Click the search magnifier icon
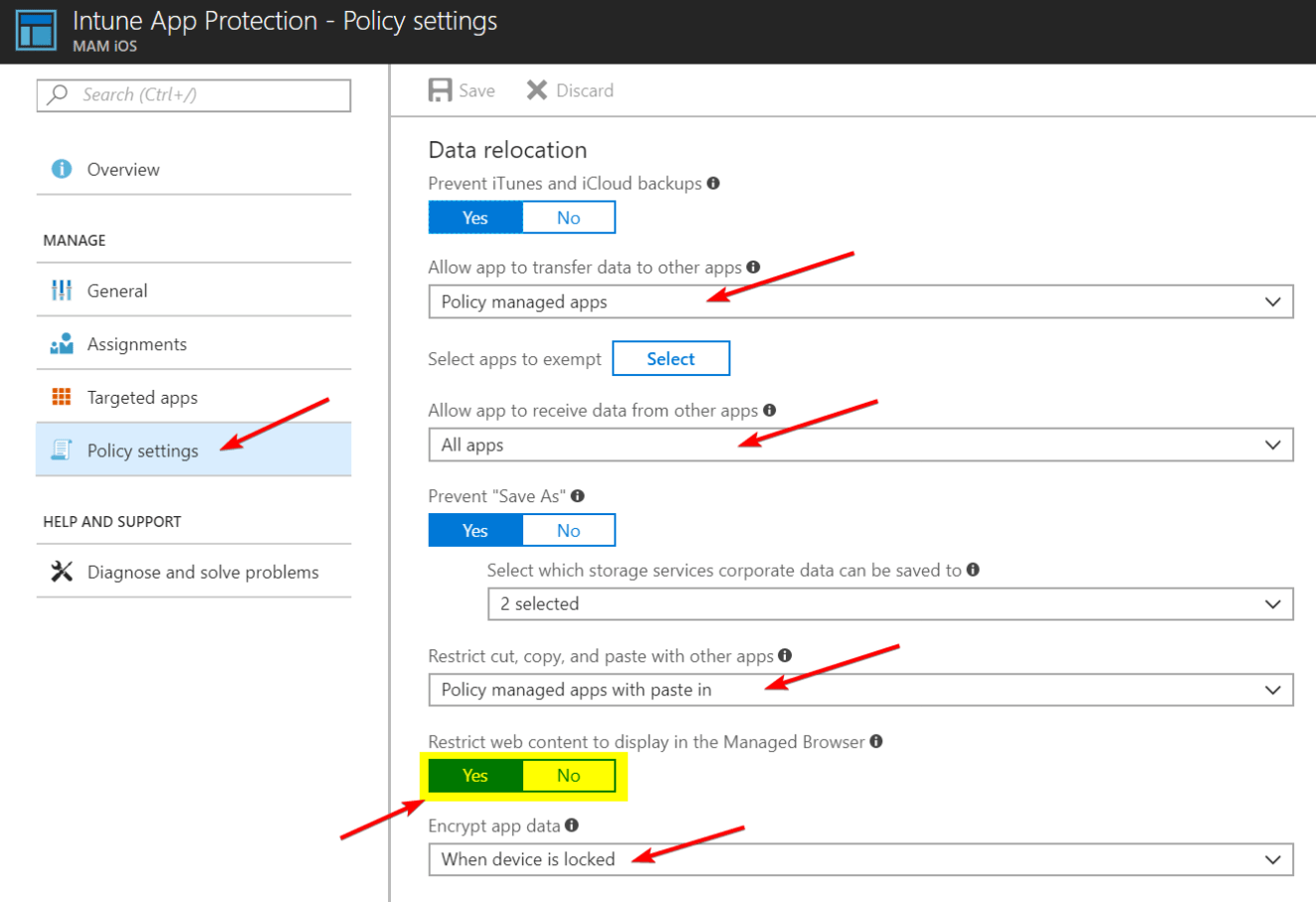The height and width of the screenshot is (902, 1316). (x=55, y=94)
